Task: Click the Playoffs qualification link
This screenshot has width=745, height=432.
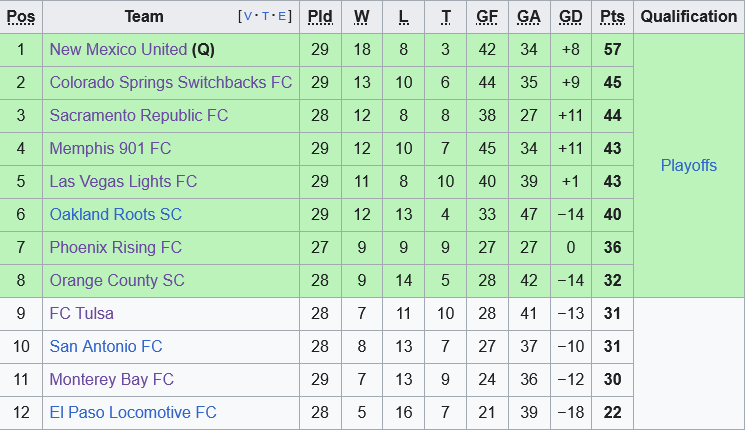Action: pos(688,165)
